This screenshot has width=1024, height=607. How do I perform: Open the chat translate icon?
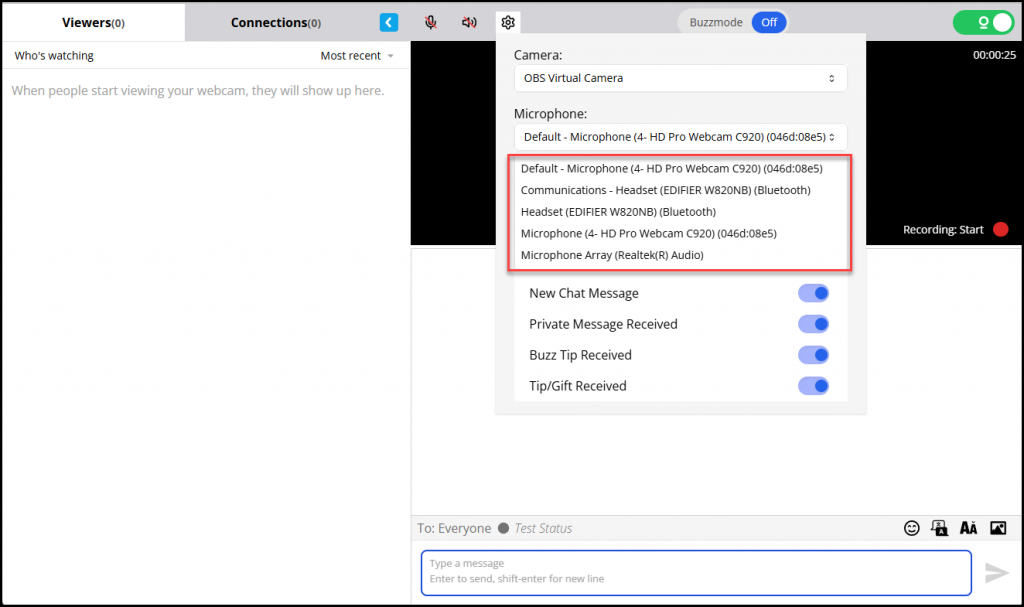(940, 528)
